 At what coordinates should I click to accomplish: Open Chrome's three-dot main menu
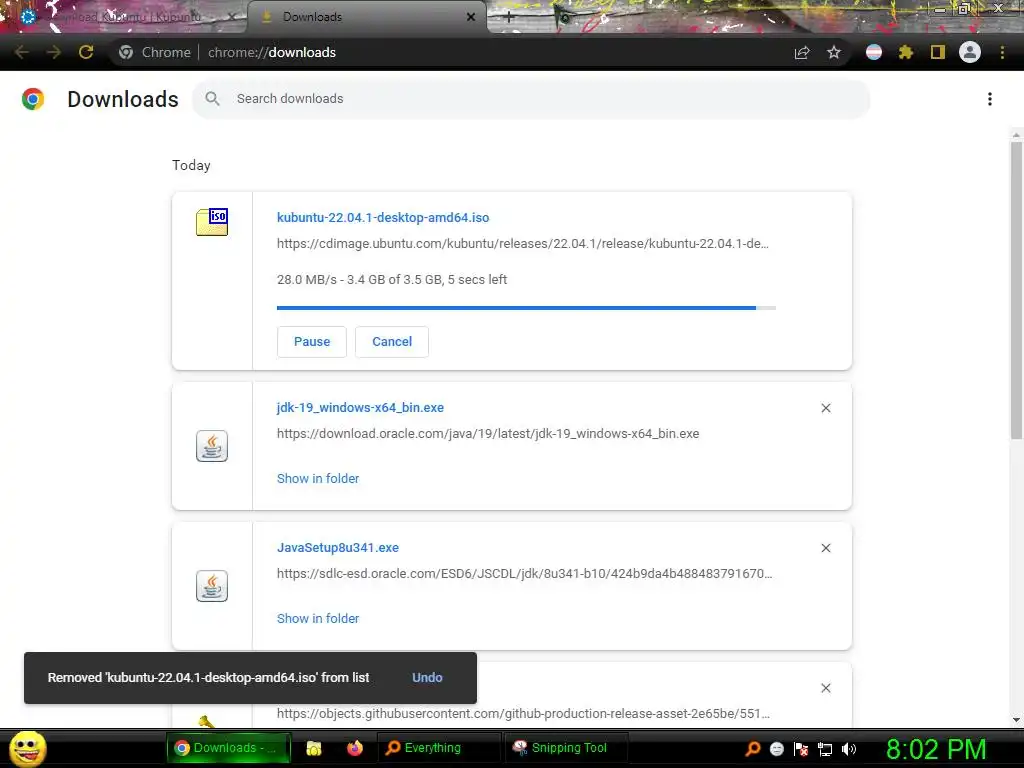1002,52
